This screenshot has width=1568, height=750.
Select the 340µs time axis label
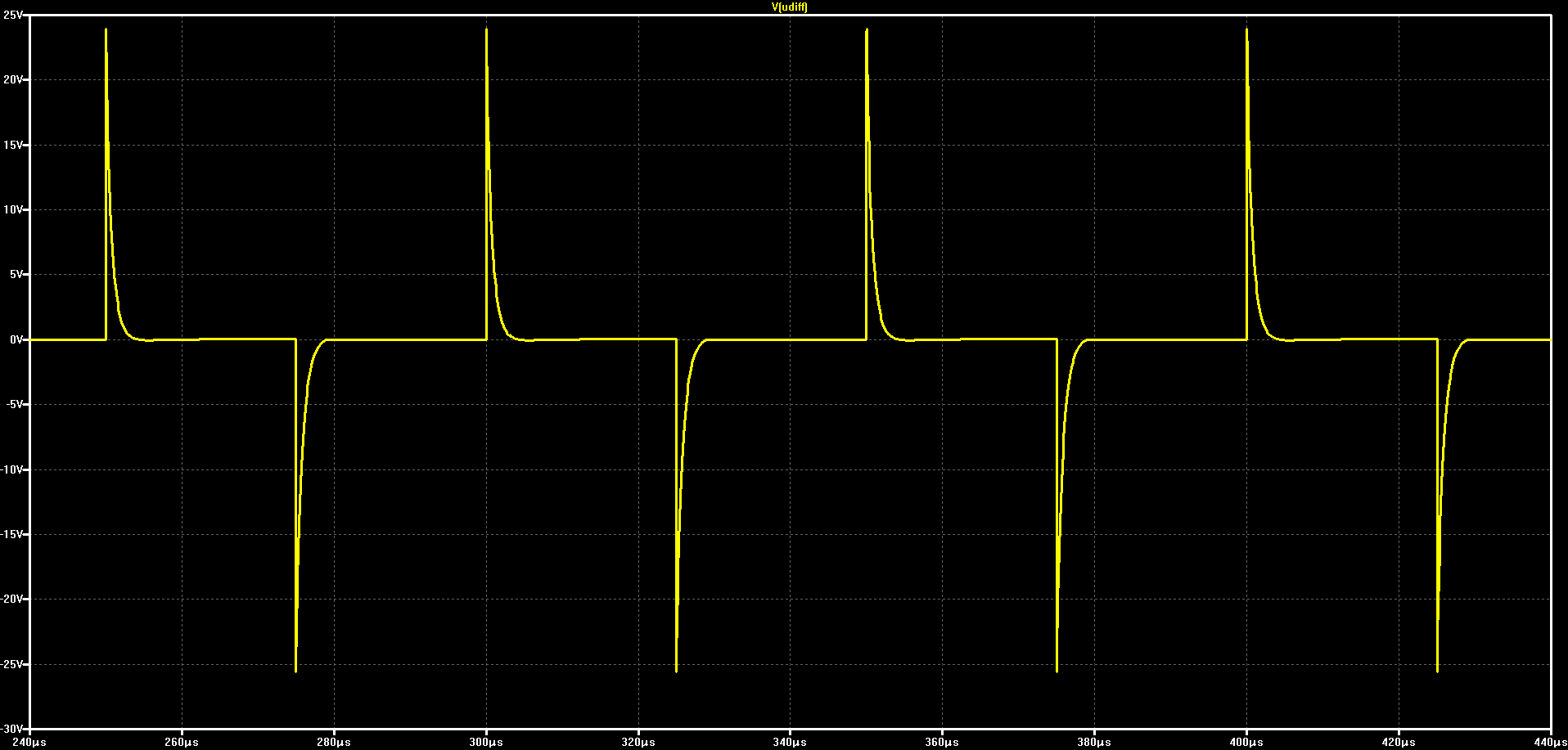coord(791,743)
